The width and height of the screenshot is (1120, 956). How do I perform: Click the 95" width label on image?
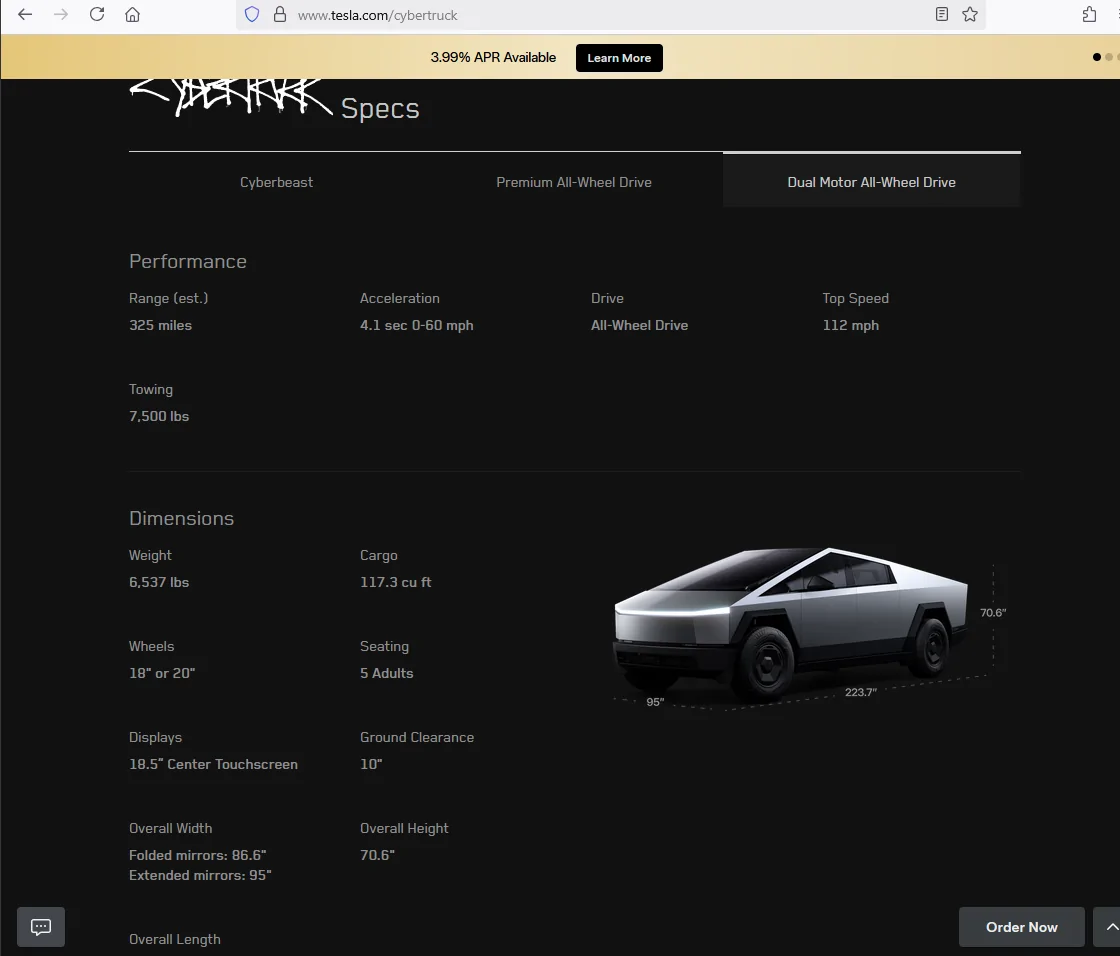pyautogui.click(x=655, y=702)
